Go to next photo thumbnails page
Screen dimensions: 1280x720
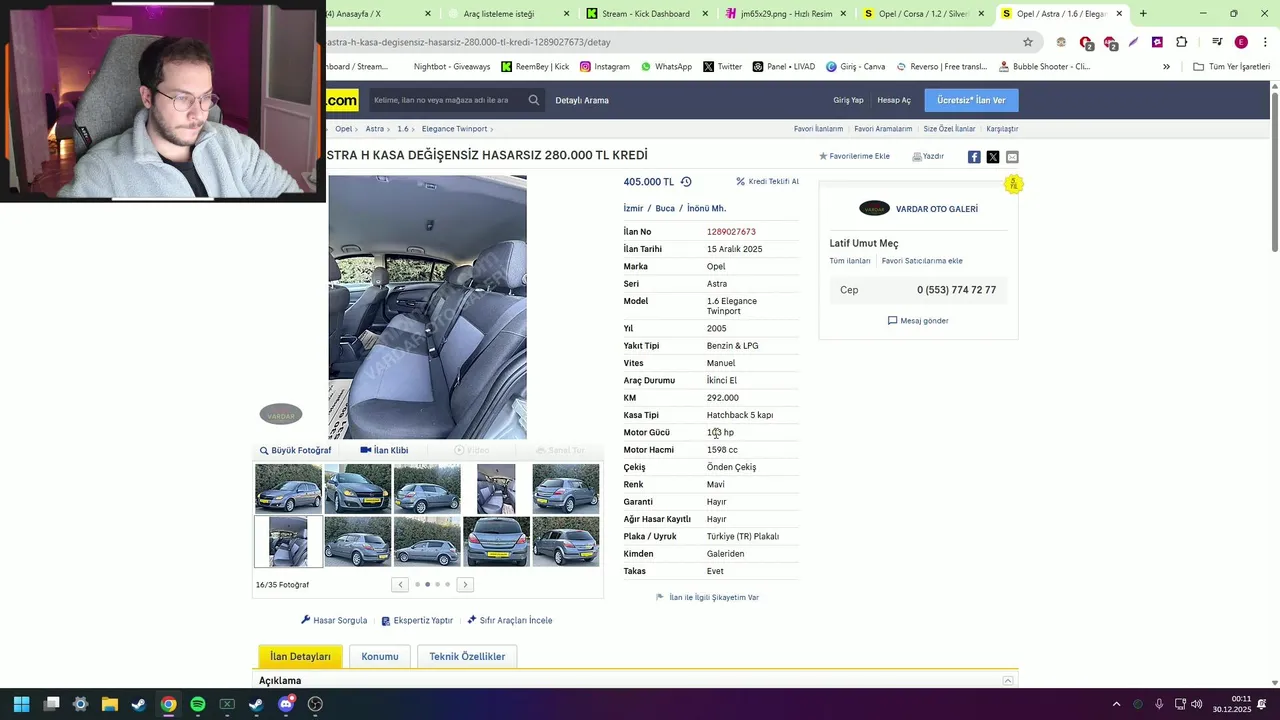coord(465,584)
